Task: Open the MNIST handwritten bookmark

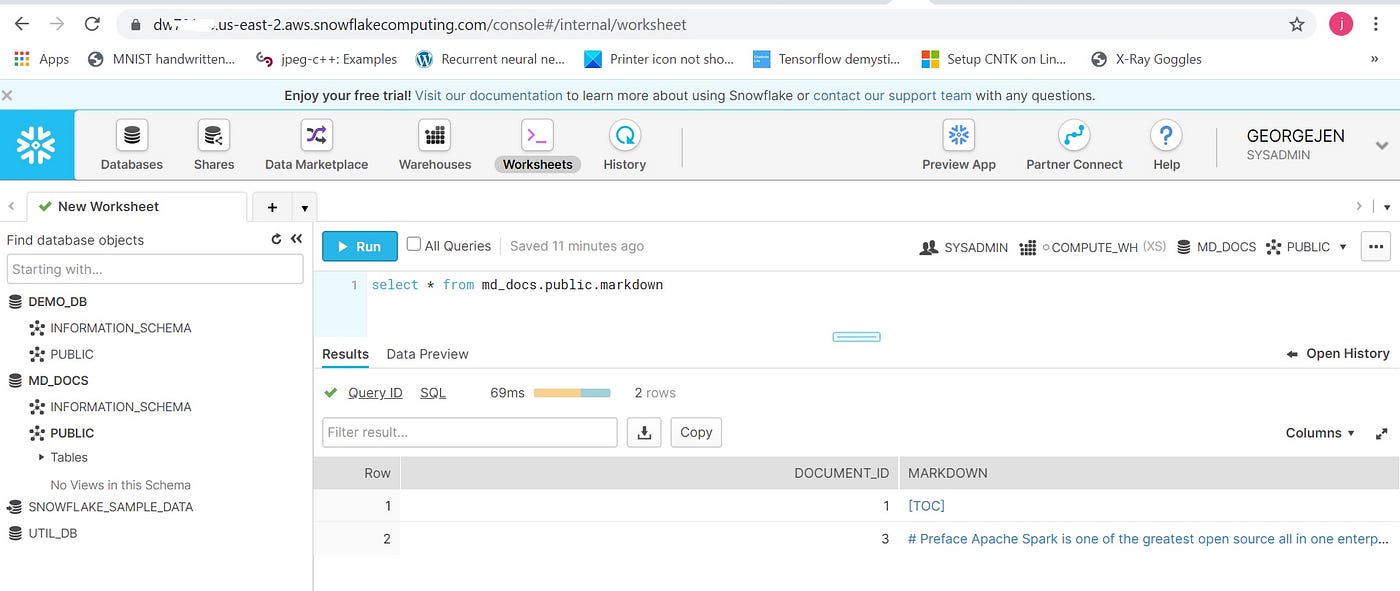Action: click(161, 59)
